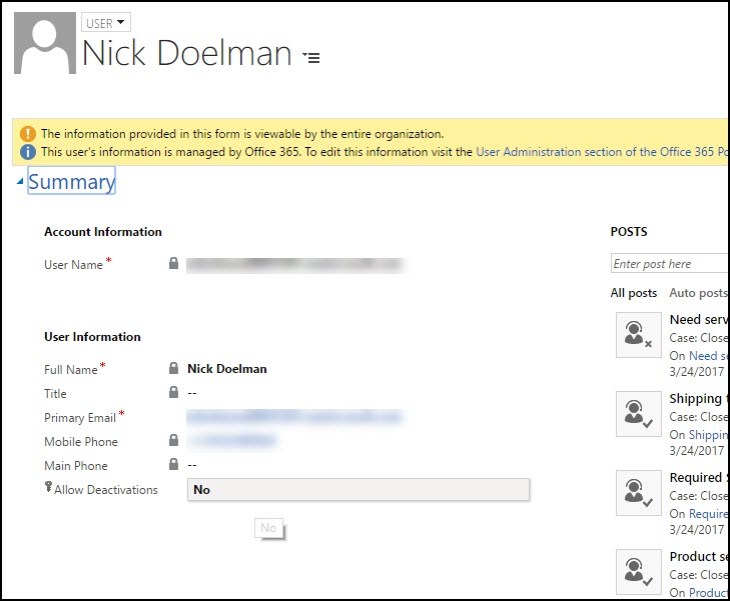Click the user profile avatar image
The width and height of the screenshot is (730, 601).
[44, 43]
